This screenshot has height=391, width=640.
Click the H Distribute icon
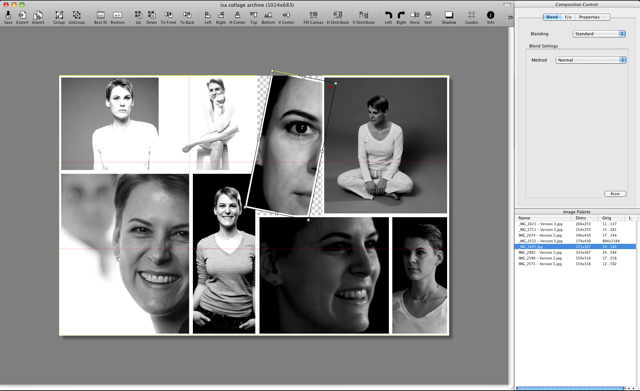(x=338, y=17)
